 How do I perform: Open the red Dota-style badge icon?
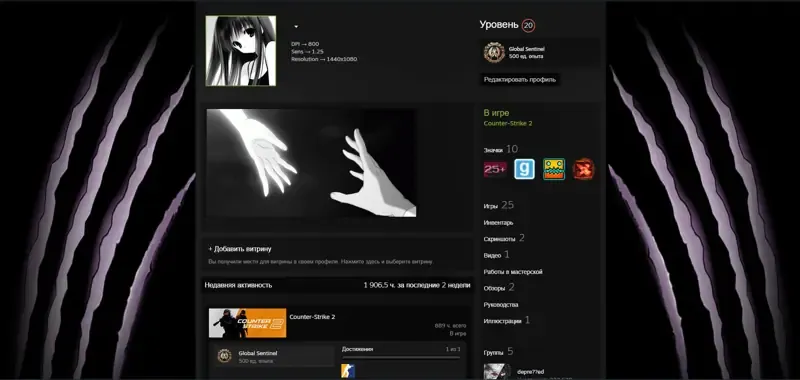pyautogui.click(x=583, y=169)
